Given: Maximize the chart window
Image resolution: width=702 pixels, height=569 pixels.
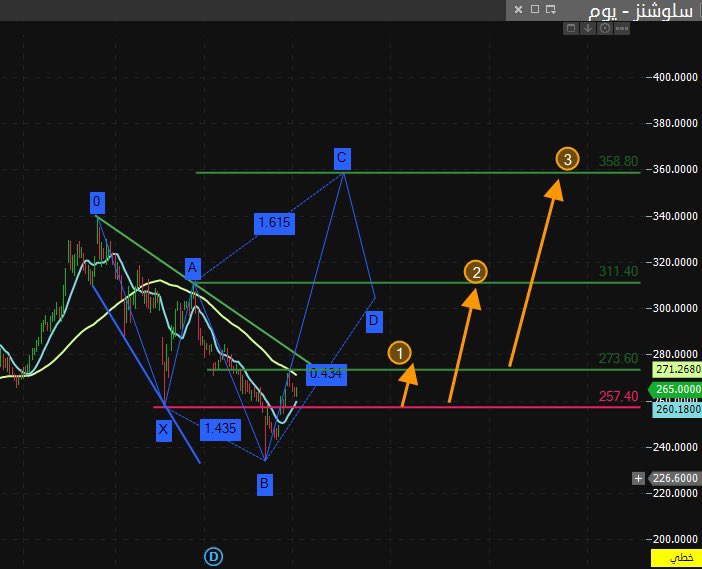Looking at the screenshot, I should (x=535, y=9).
